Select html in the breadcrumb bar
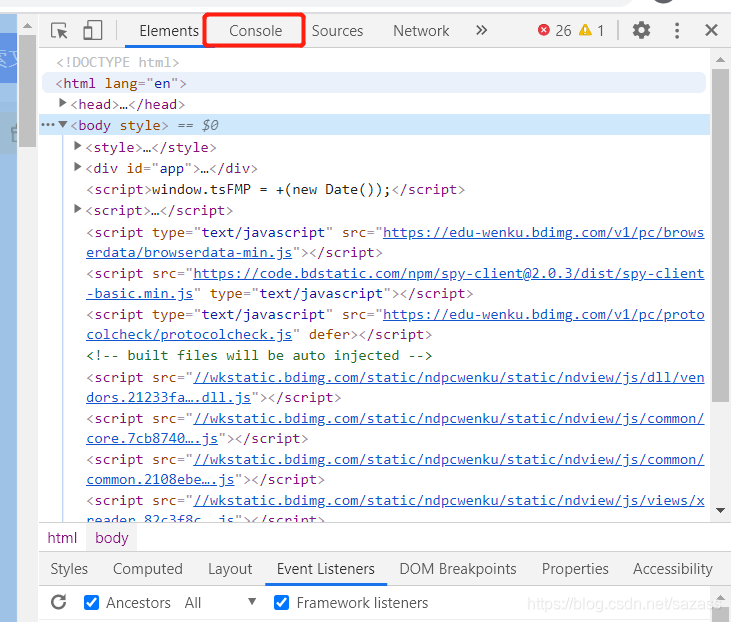 click(x=62, y=538)
